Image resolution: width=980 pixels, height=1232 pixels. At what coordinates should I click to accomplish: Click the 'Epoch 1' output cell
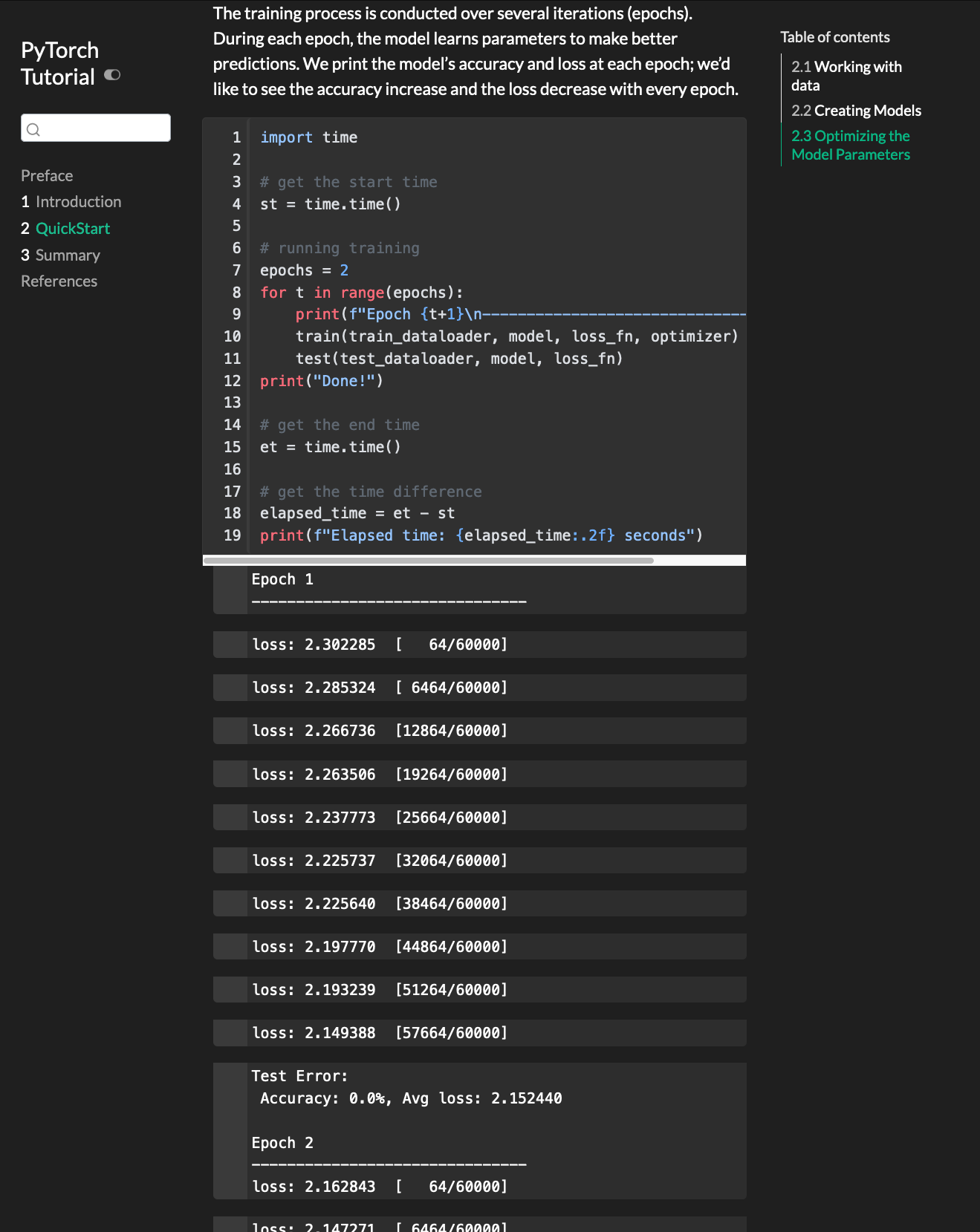[x=282, y=580]
